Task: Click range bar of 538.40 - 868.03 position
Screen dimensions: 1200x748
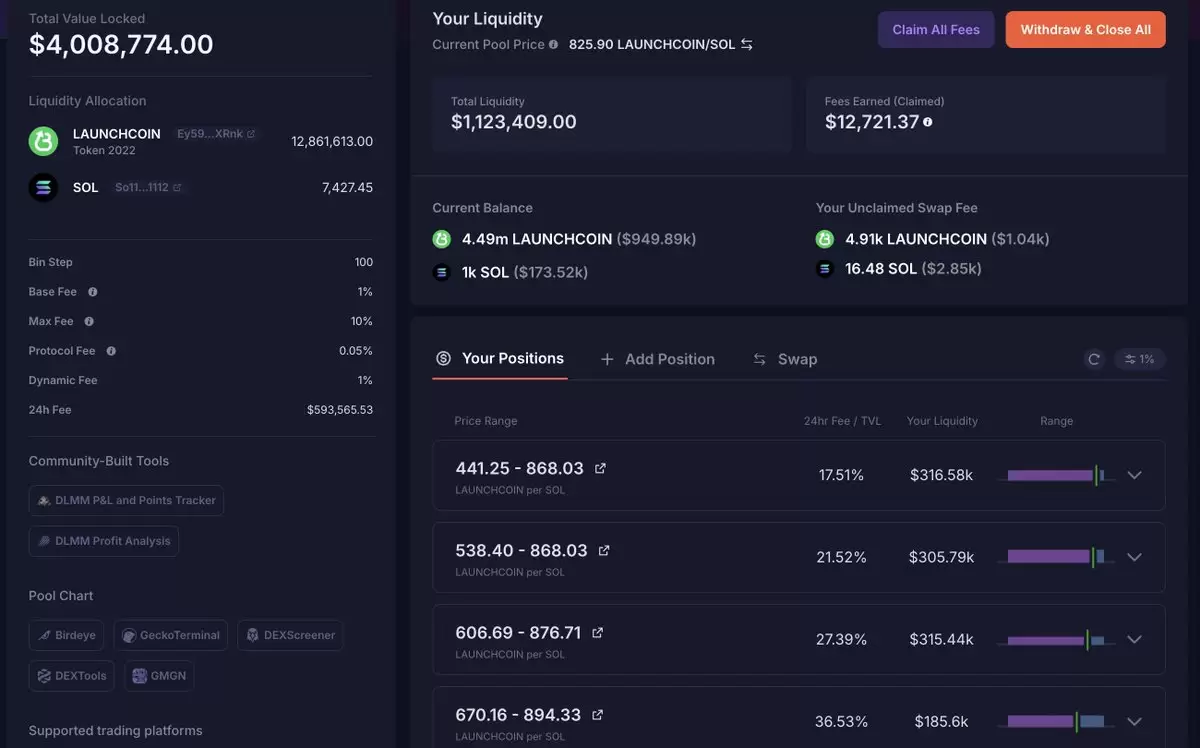Action: coord(1056,557)
